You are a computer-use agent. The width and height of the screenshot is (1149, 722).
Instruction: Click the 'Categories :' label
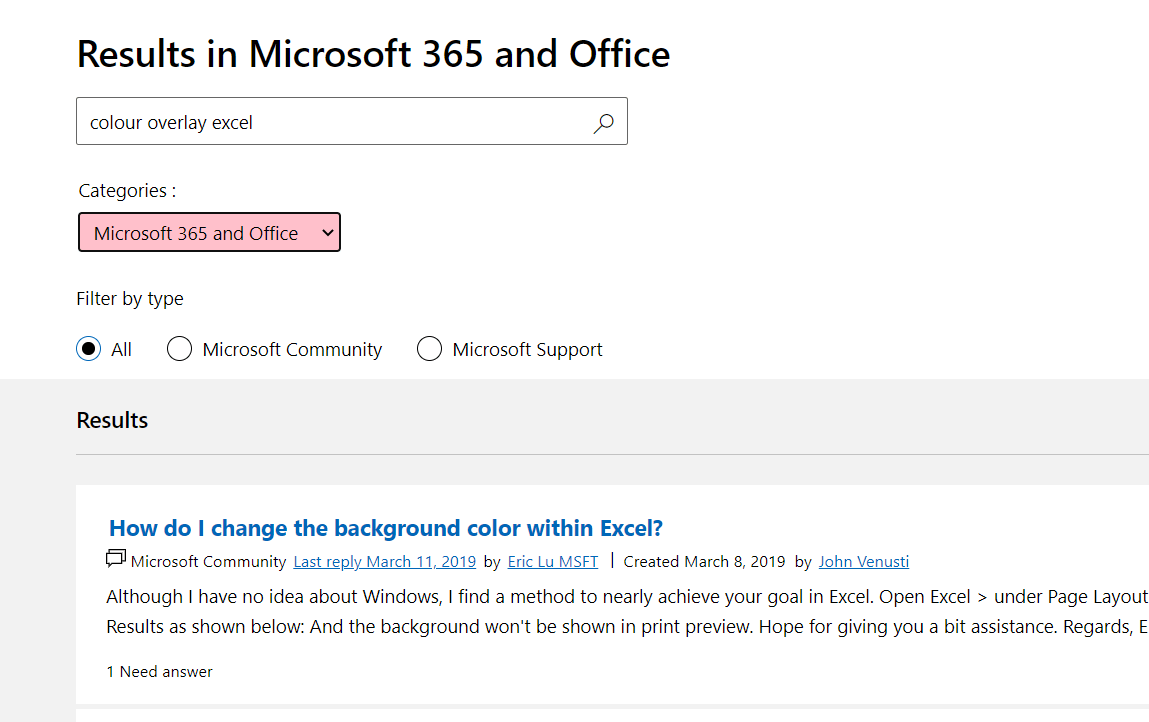127,190
